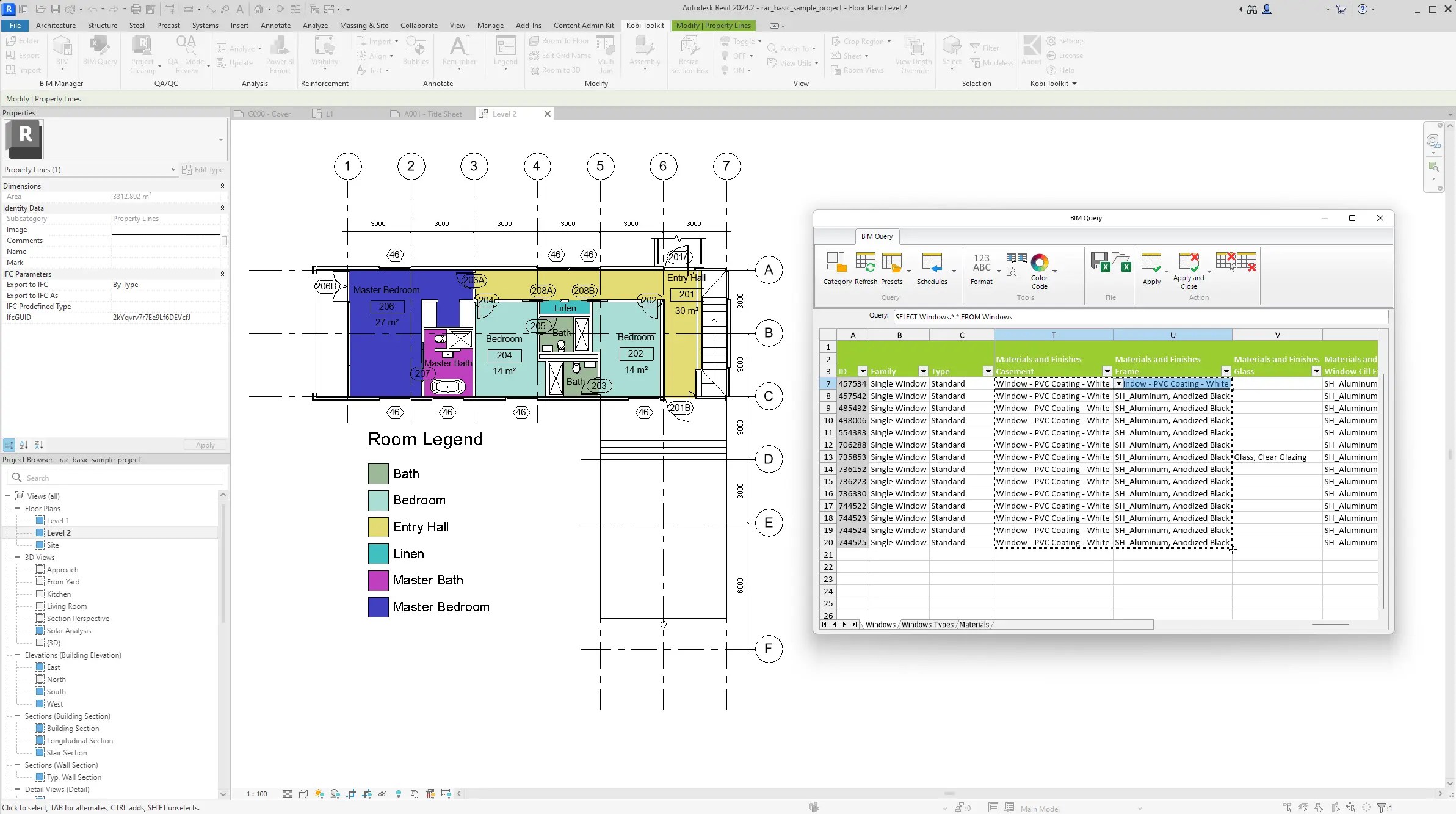Open the Level 1 floor plan

click(58, 521)
